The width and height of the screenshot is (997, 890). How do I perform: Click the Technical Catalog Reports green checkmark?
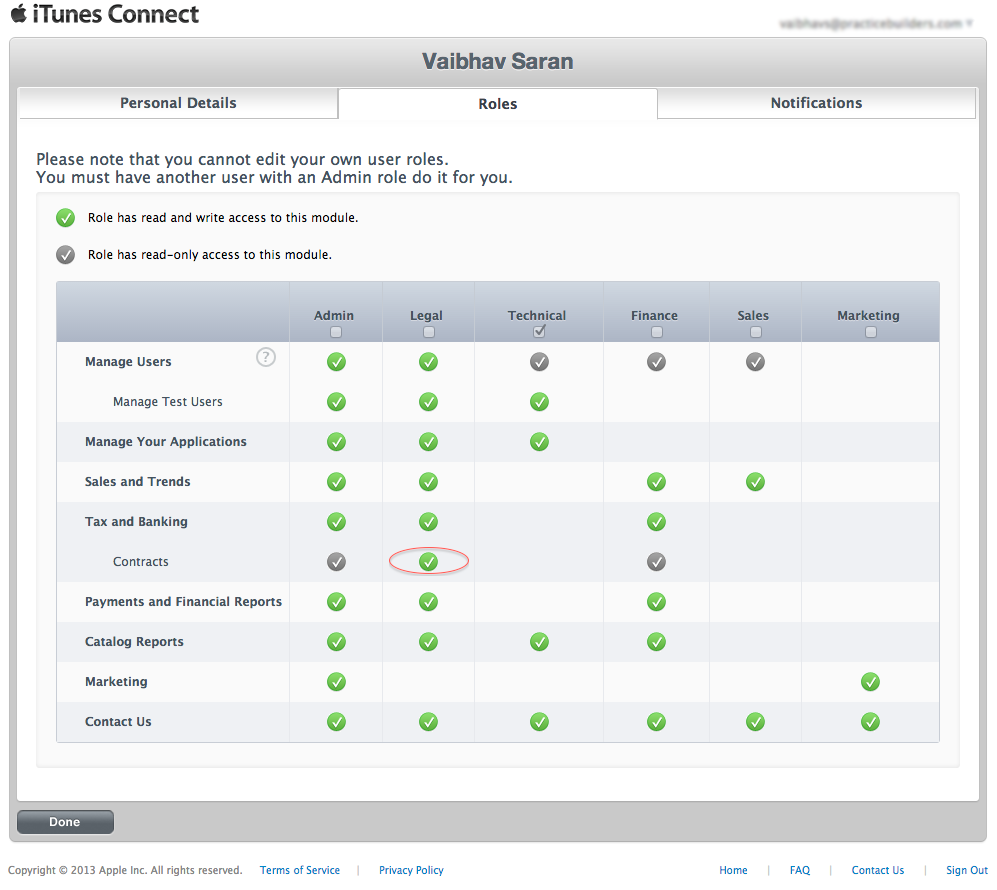pyautogui.click(x=539, y=642)
